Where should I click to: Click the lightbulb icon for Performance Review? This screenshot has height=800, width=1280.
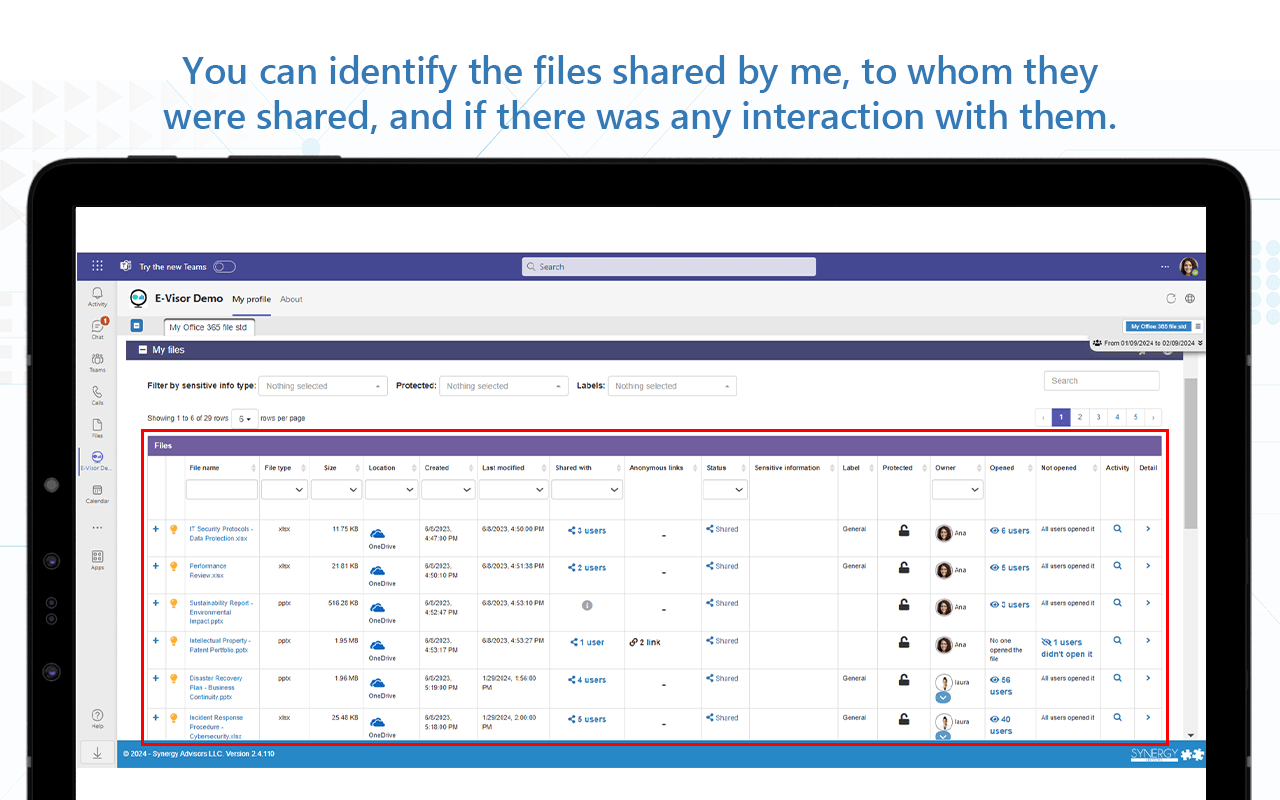[173, 566]
